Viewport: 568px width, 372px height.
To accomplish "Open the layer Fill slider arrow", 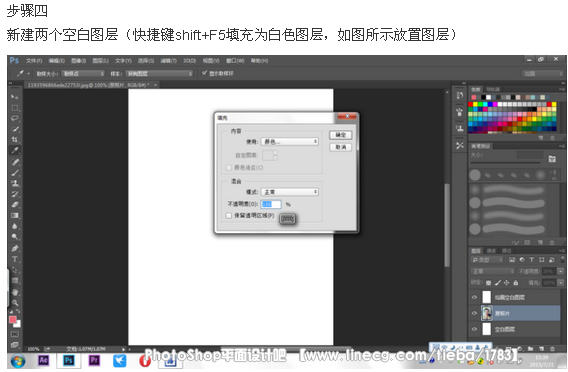I will (561, 283).
